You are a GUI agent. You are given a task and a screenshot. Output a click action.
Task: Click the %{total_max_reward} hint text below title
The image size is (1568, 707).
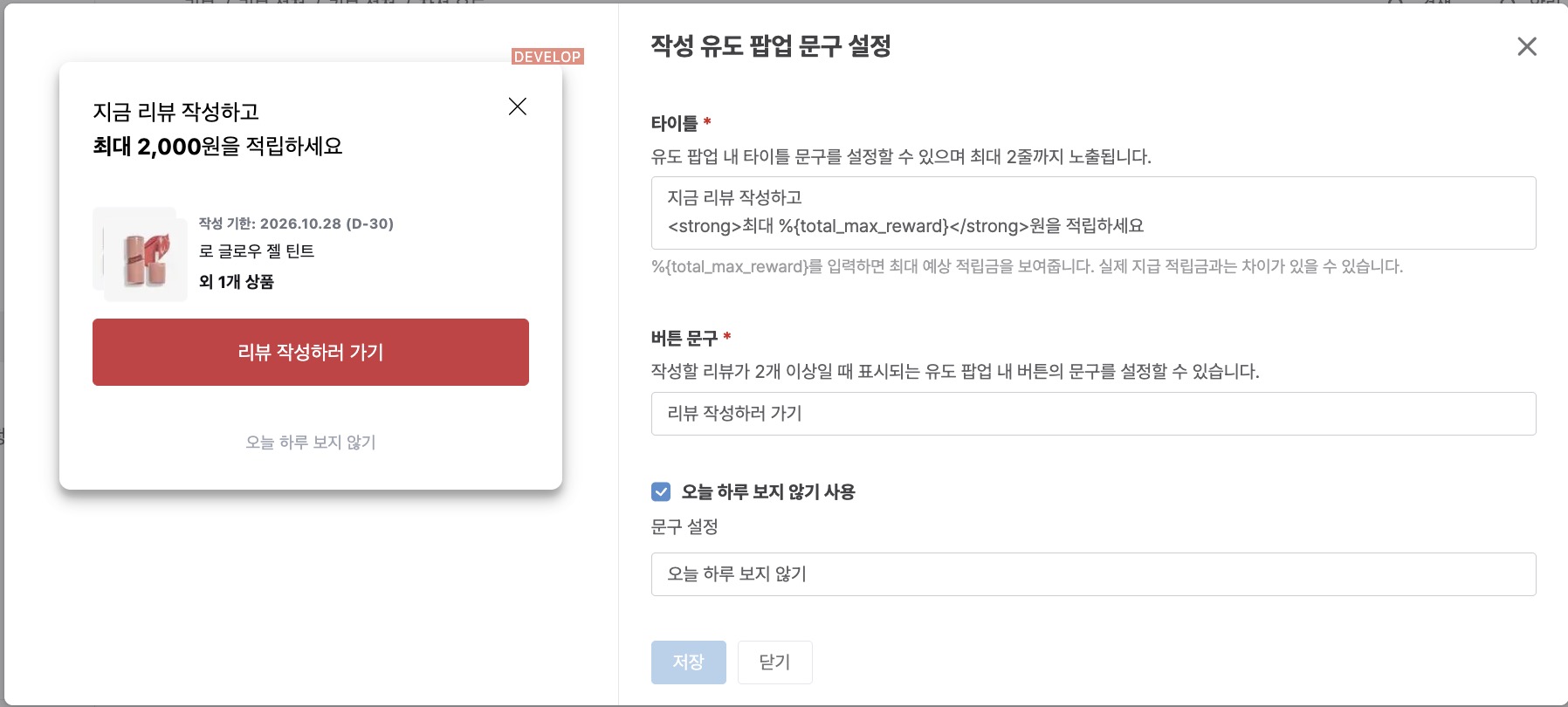(x=1027, y=266)
